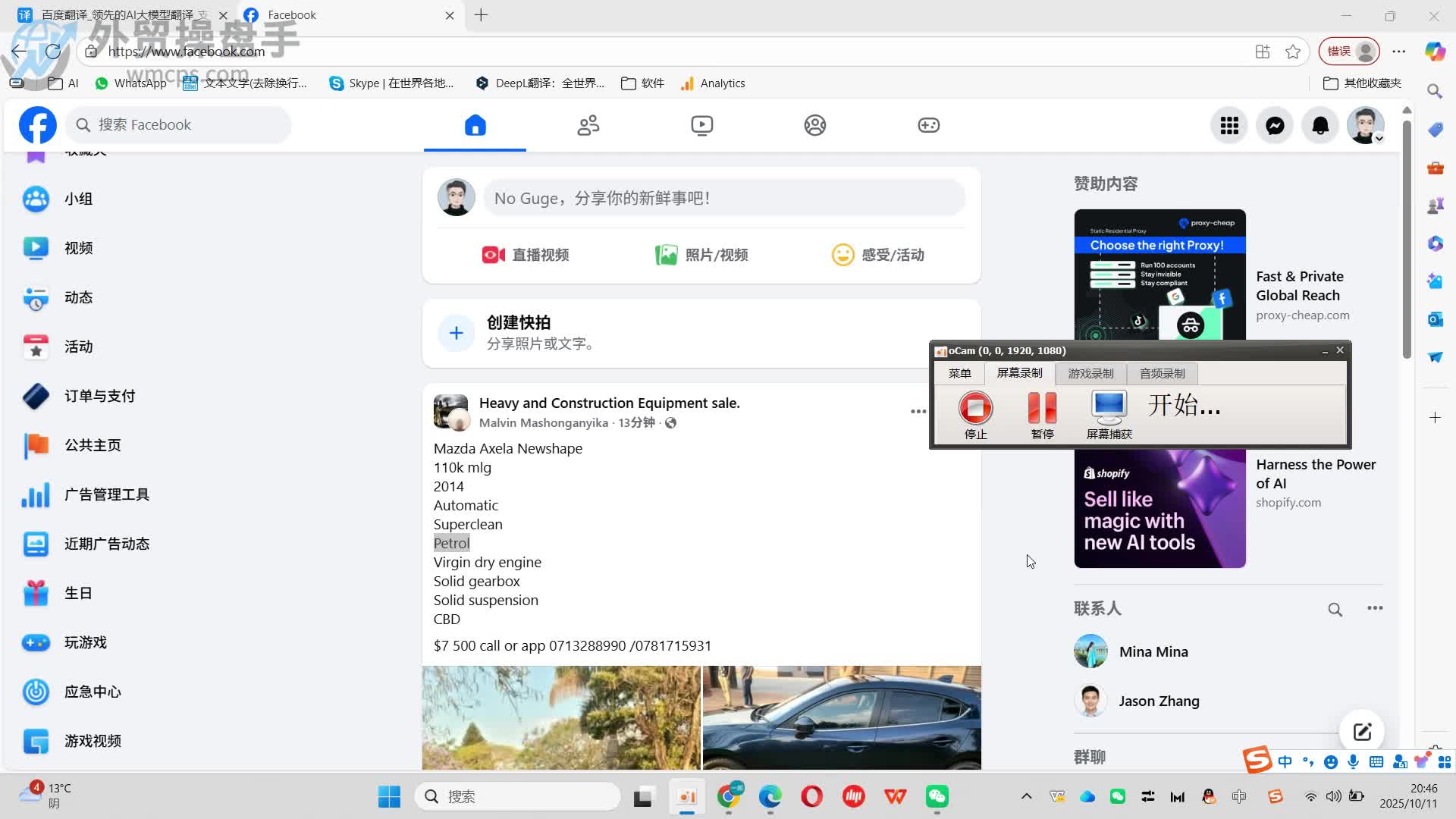Open the post's three-dot options menu

pyautogui.click(x=918, y=411)
